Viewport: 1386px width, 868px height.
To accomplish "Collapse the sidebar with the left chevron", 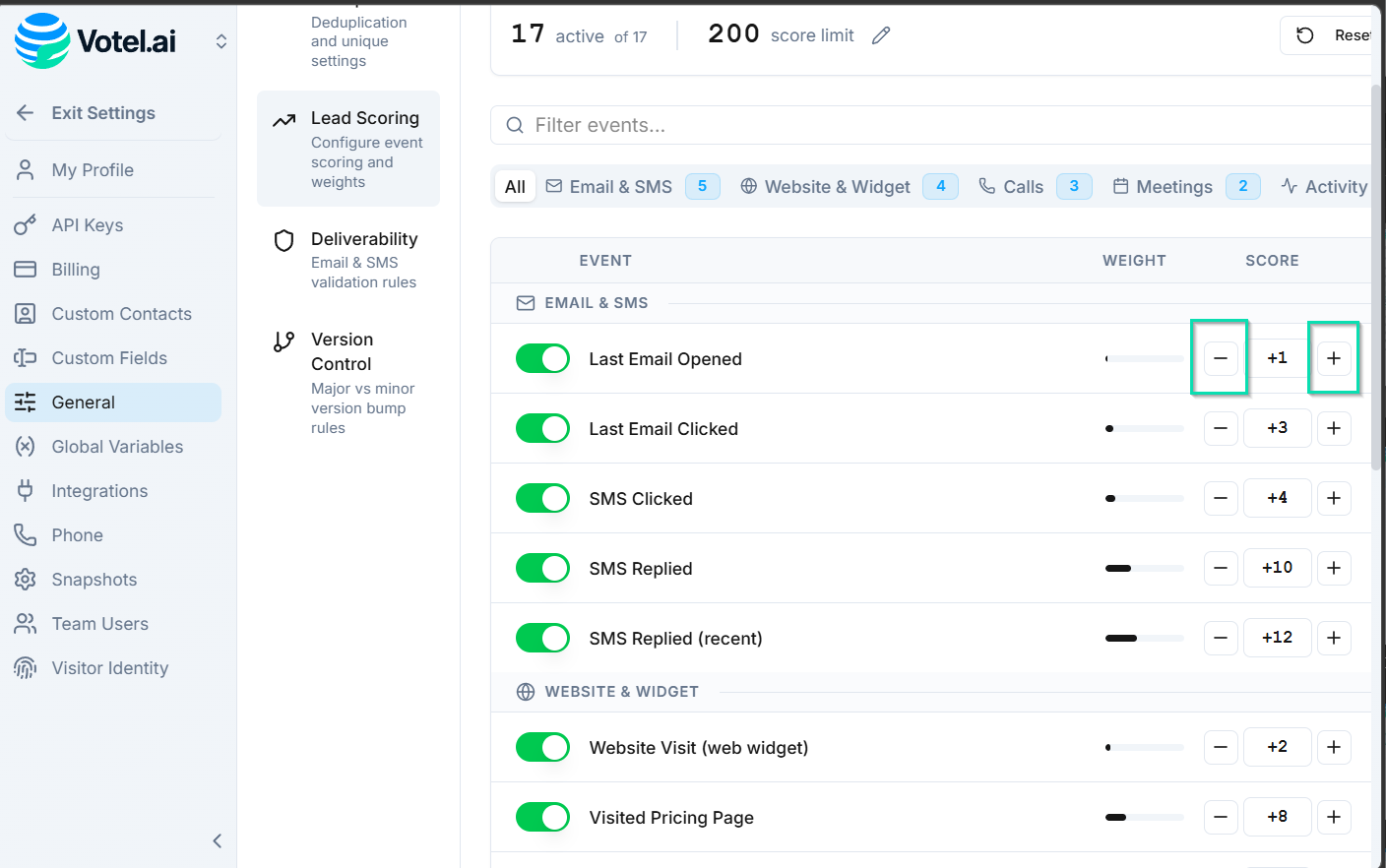I will click(217, 840).
